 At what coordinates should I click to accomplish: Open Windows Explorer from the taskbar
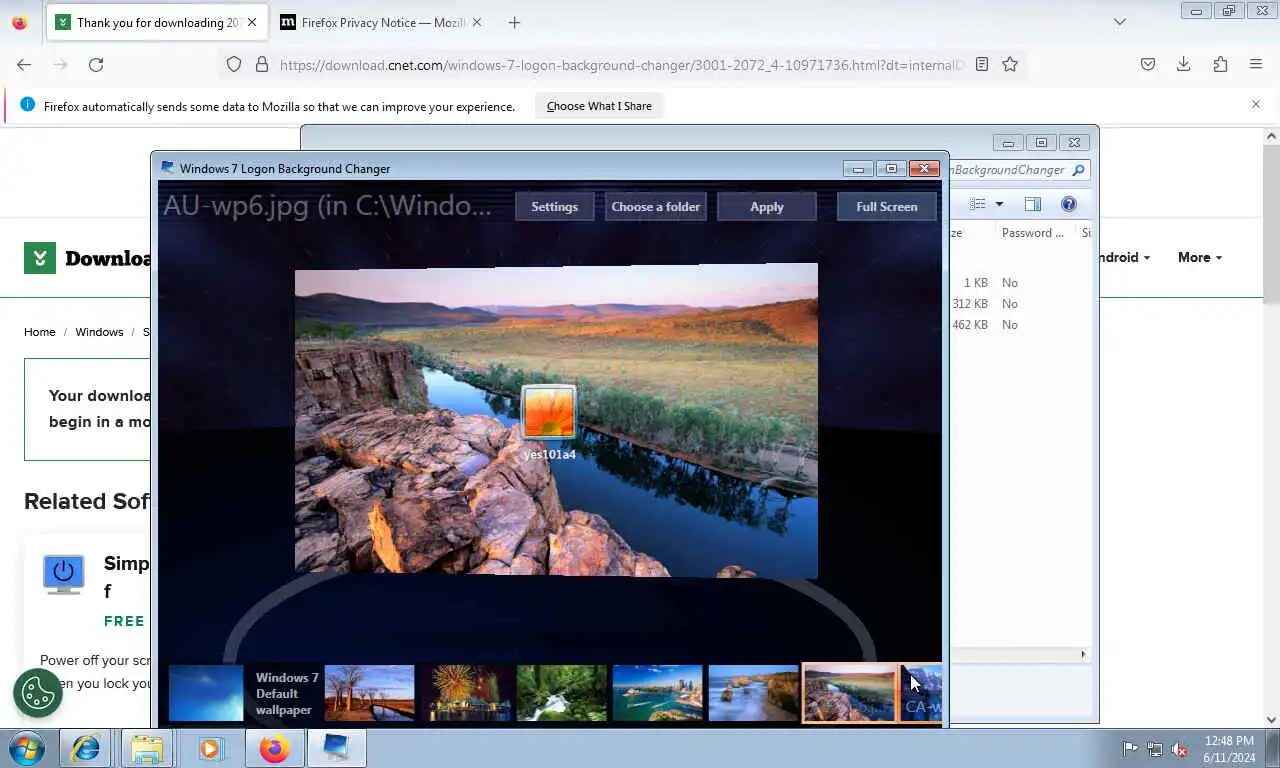[x=147, y=748]
